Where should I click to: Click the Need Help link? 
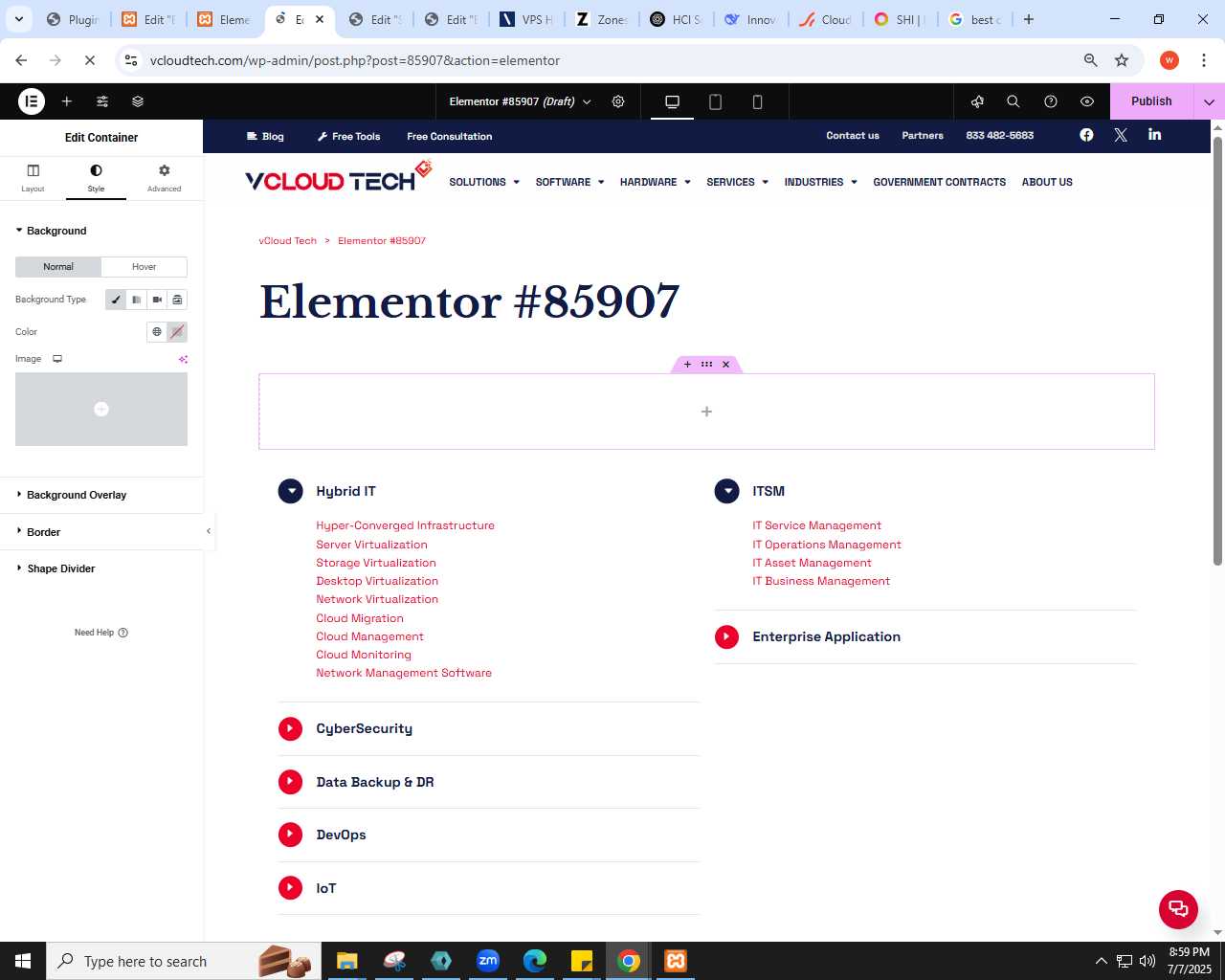pyautogui.click(x=101, y=633)
